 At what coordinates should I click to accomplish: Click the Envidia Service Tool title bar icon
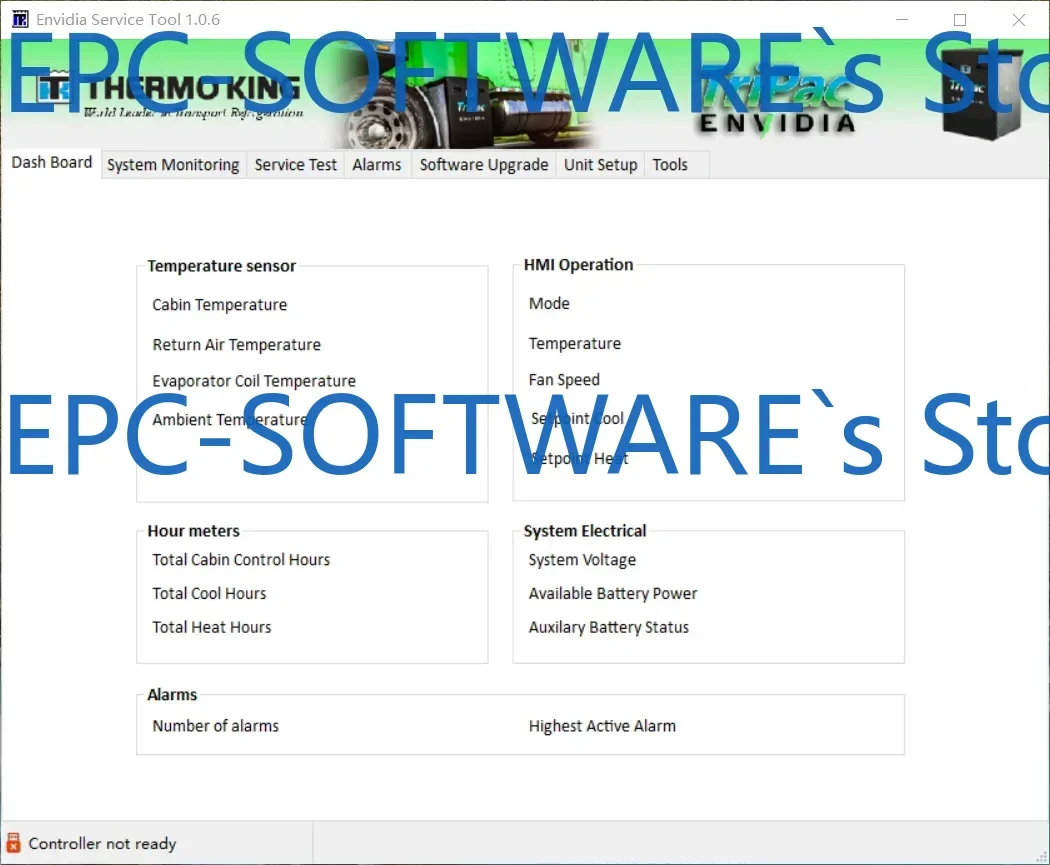19,19
